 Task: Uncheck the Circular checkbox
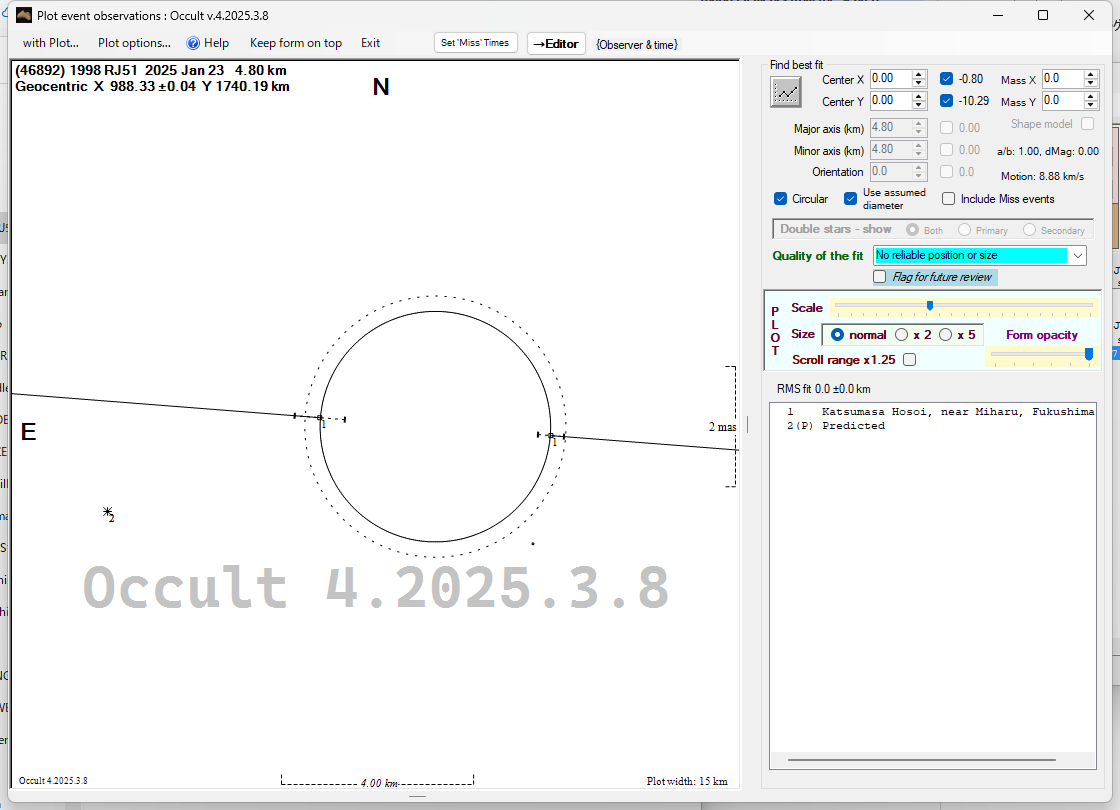click(x=781, y=199)
